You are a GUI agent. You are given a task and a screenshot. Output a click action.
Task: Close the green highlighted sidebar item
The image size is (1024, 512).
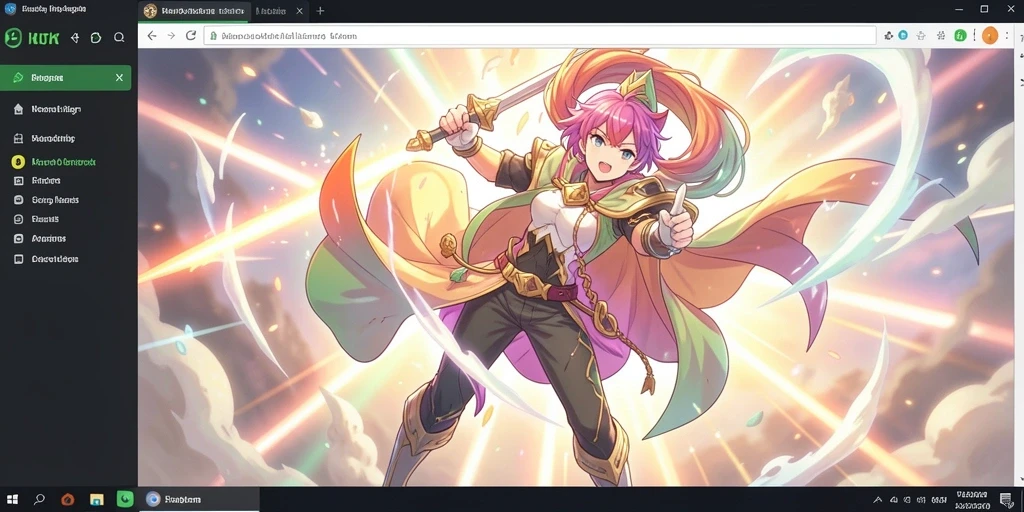(x=119, y=78)
